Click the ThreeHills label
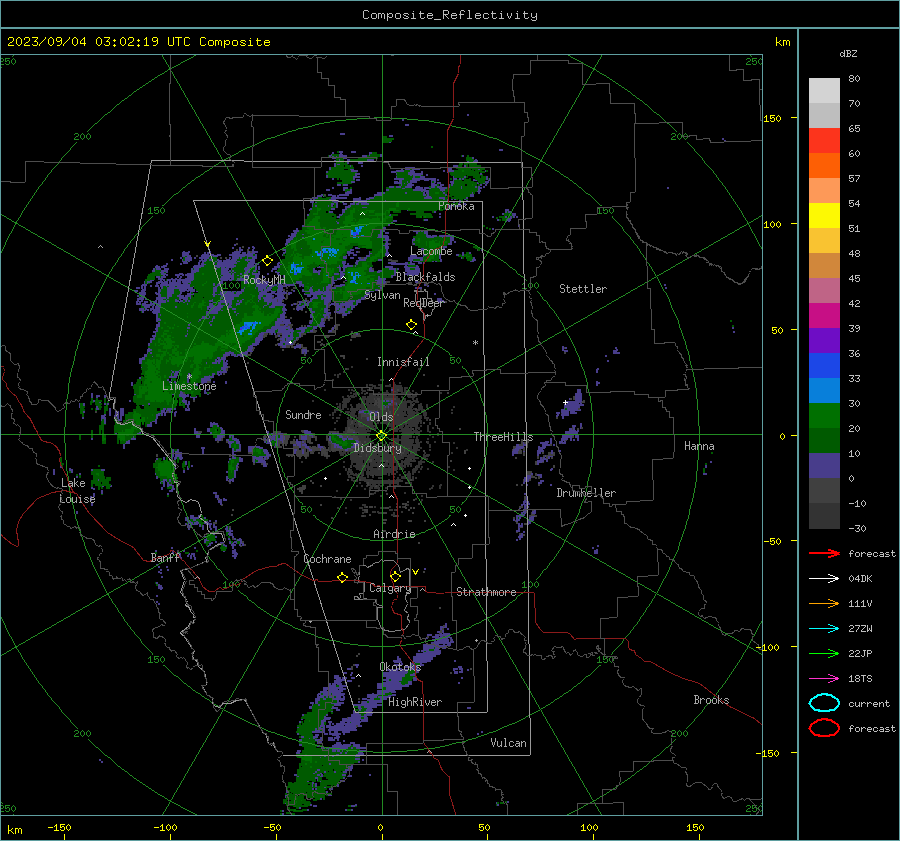Image resolution: width=900 pixels, height=841 pixels. 503,437
